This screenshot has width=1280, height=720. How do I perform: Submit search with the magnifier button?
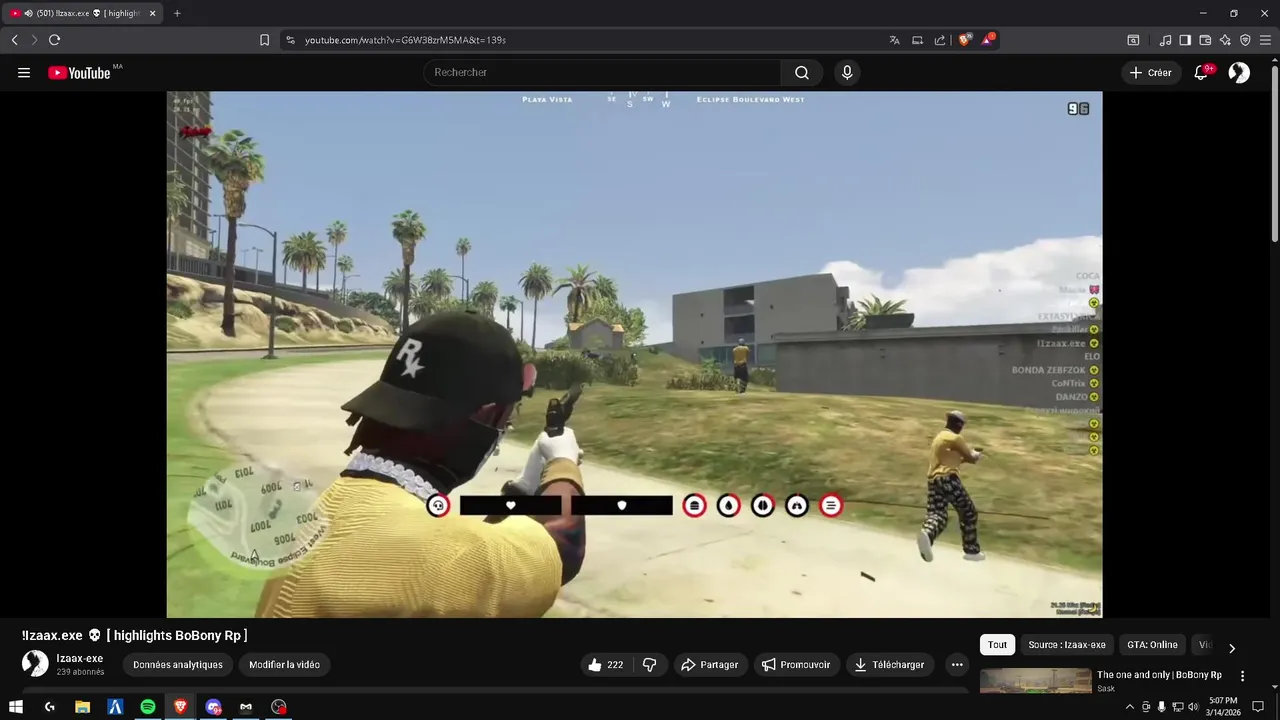[802, 73]
